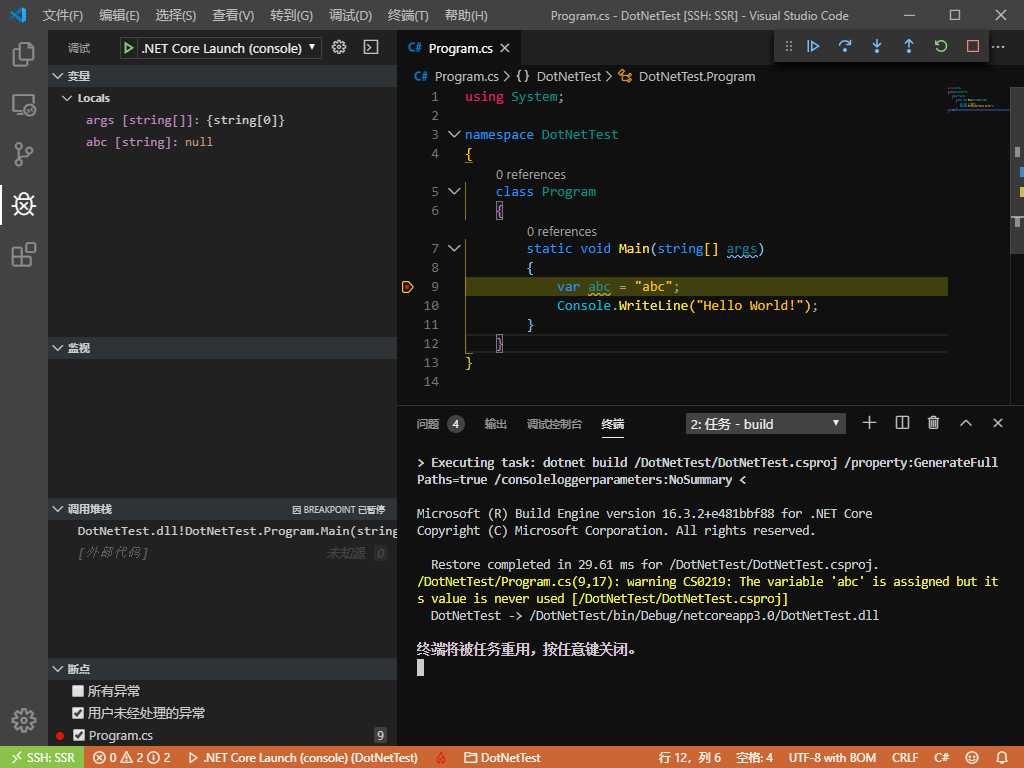The width and height of the screenshot is (1024, 768).
Task: Step into in the debug toolbar
Action: [877, 46]
